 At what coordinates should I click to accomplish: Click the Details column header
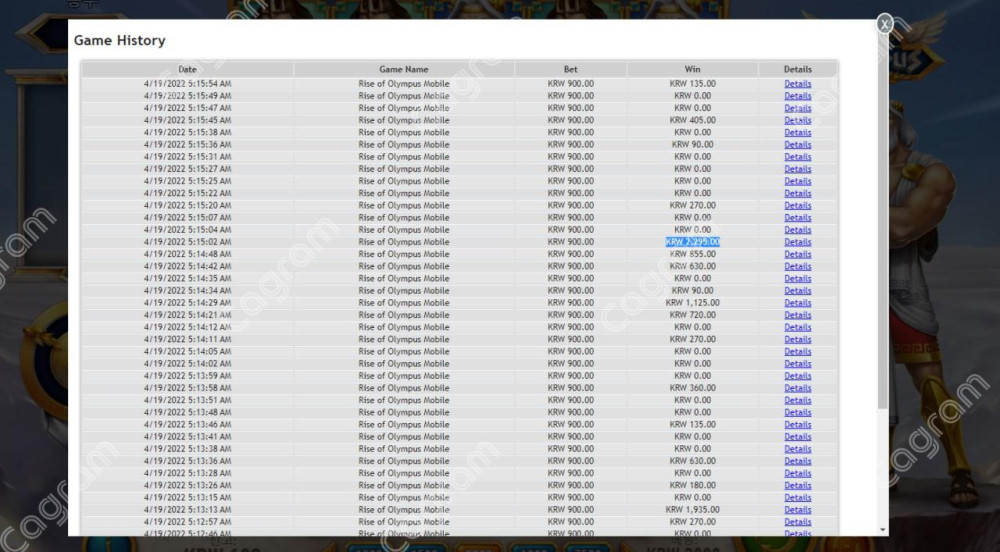797,70
